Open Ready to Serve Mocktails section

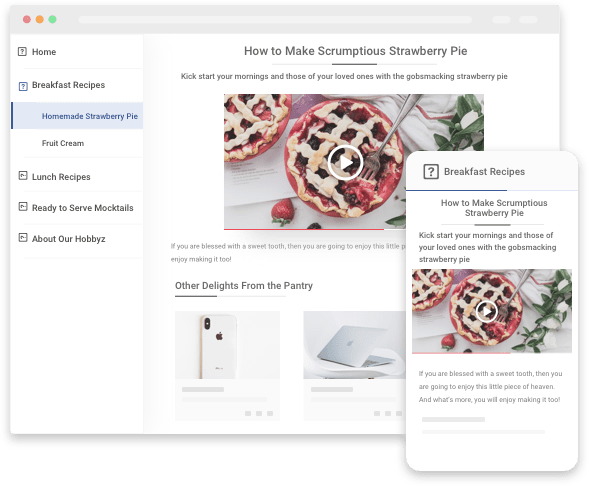coord(83,208)
